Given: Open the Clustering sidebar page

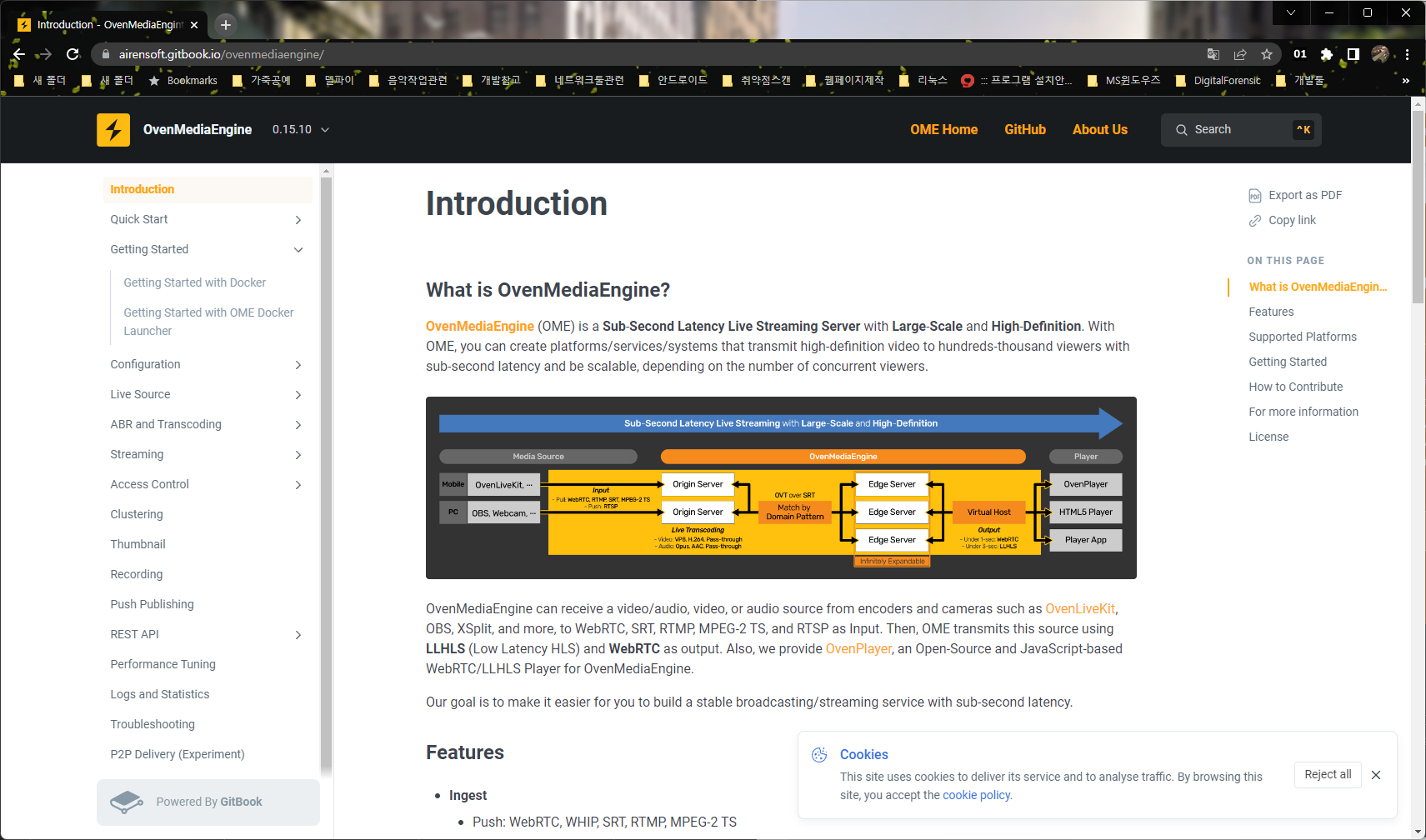Looking at the screenshot, I should coord(137,515).
